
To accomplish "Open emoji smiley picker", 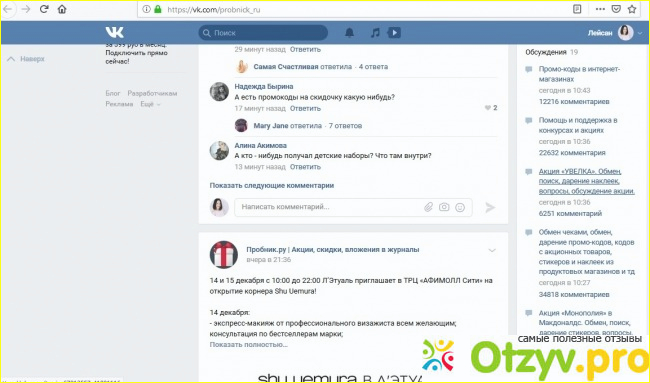I will point(460,207).
